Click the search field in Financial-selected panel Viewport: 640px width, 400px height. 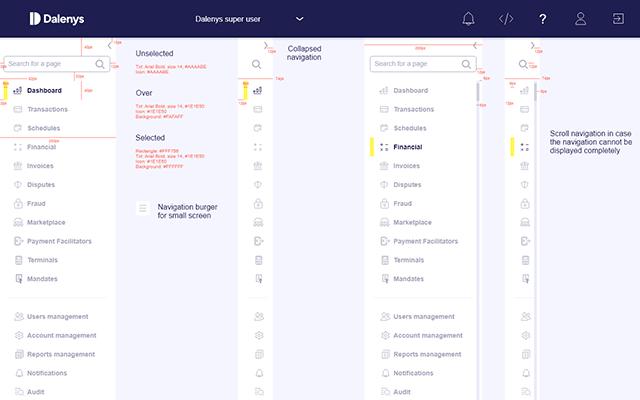click(423, 64)
